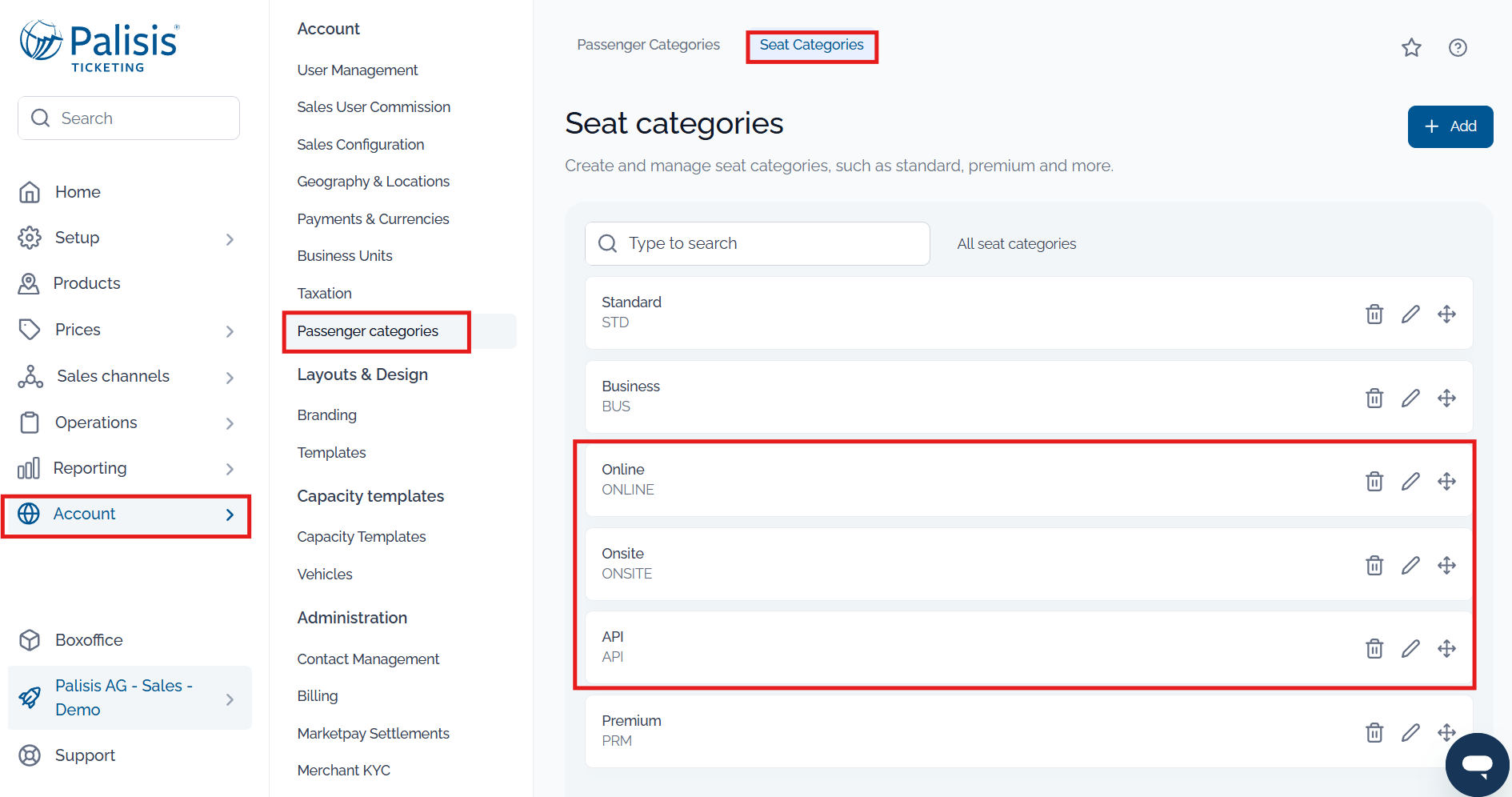The height and width of the screenshot is (797, 1512).
Task: Delete the Online seat category
Action: [1374, 481]
